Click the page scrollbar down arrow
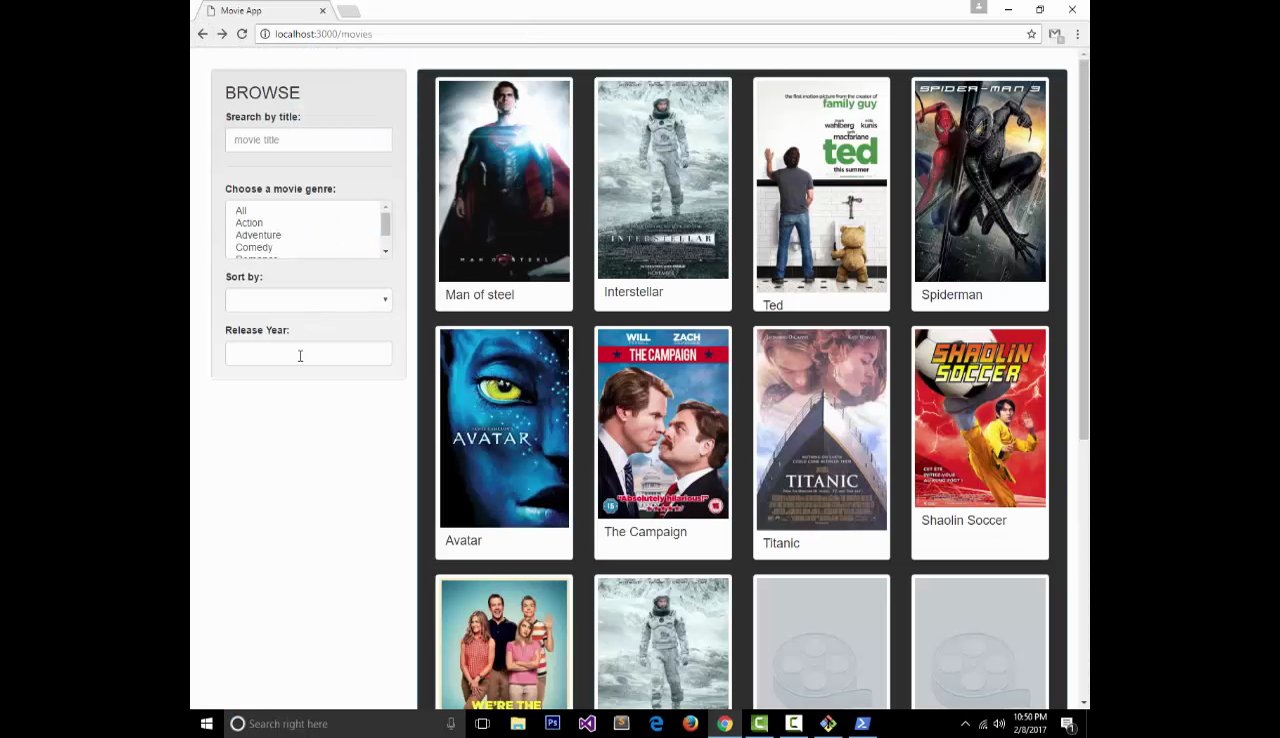The image size is (1280, 738). (1084, 703)
